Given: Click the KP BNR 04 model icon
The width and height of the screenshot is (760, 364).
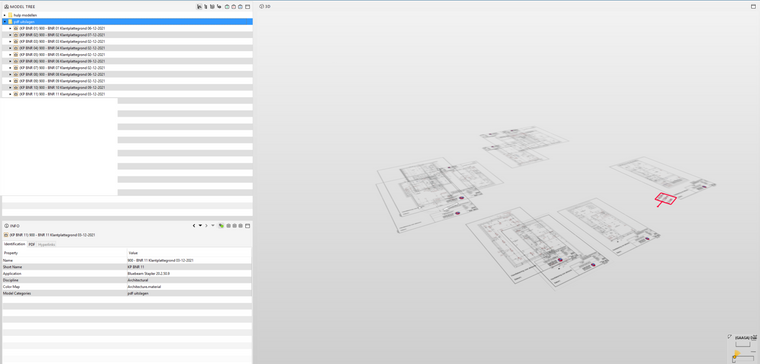Looking at the screenshot, I should pyautogui.click(x=16, y=48).
